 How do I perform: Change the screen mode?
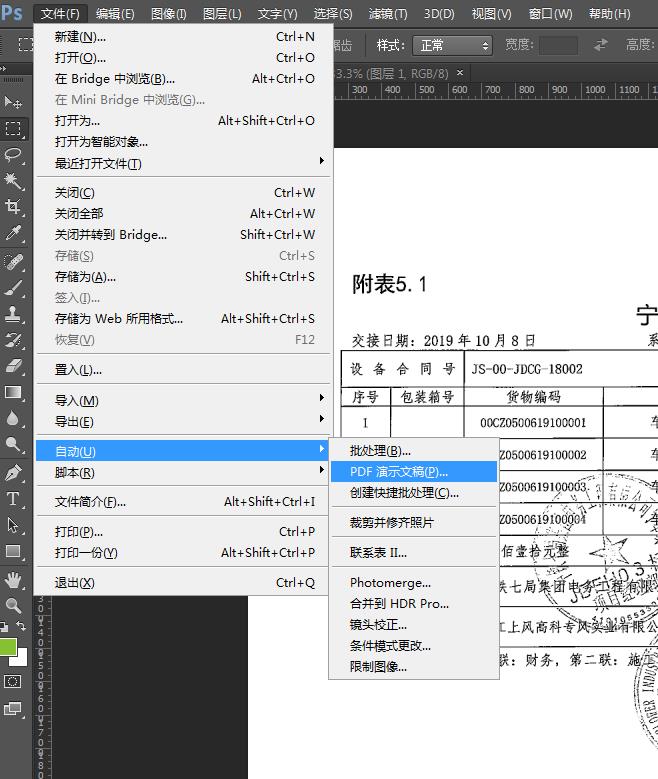tap(12, 709)
